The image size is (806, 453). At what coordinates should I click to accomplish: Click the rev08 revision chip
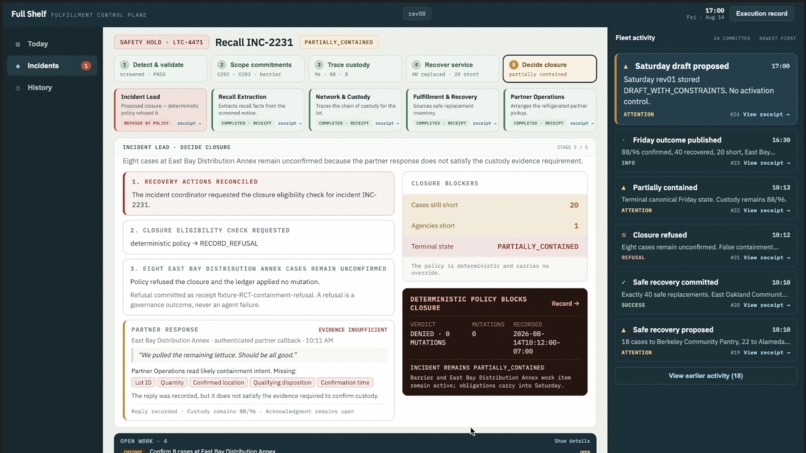417,14
